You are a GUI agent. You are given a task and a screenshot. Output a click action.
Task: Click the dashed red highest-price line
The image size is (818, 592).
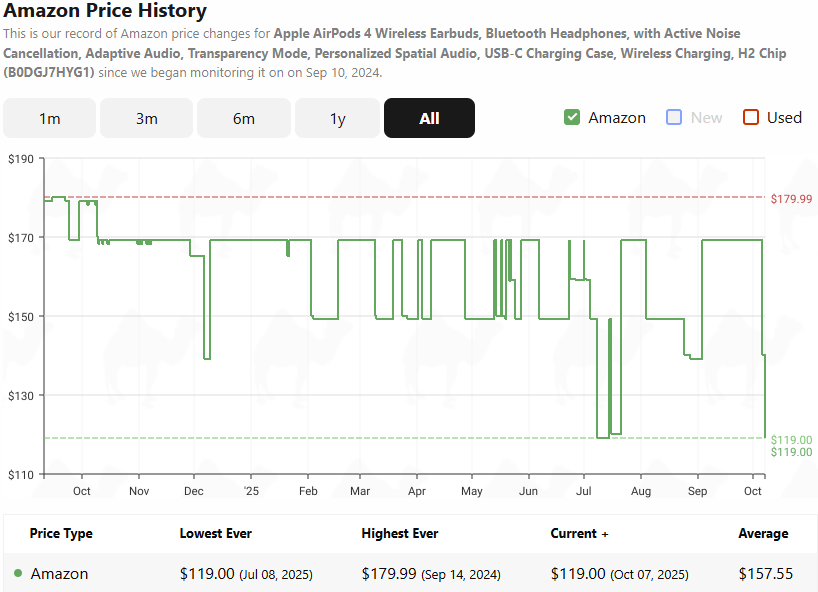click(x=400, y=199)
